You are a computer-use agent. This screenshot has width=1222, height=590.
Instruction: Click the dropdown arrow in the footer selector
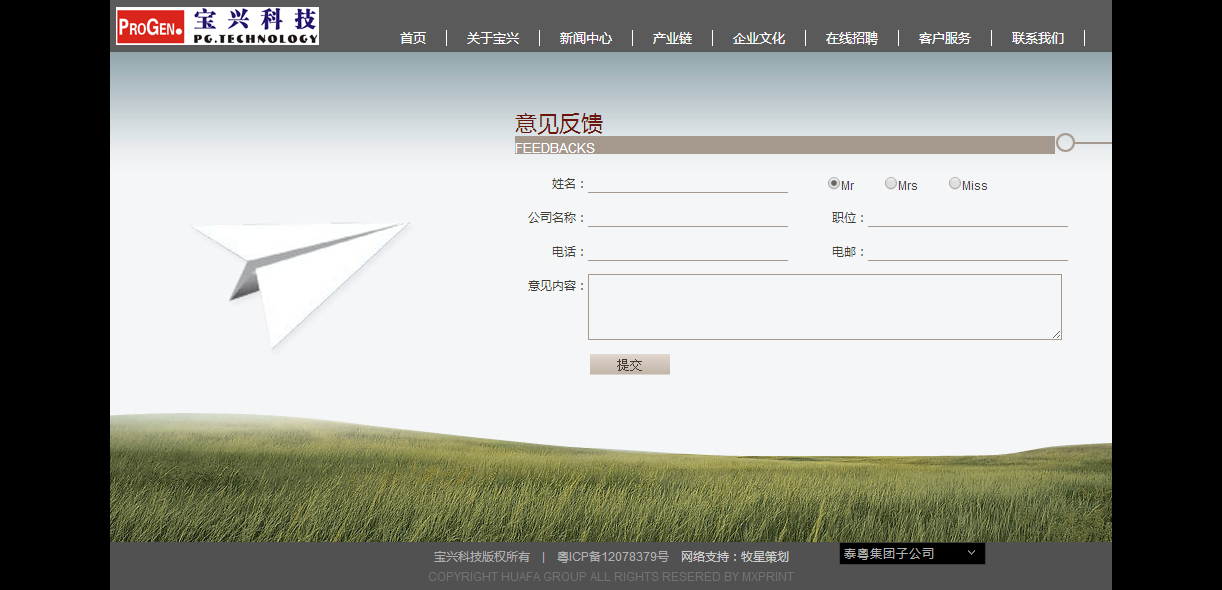point(969,553)
